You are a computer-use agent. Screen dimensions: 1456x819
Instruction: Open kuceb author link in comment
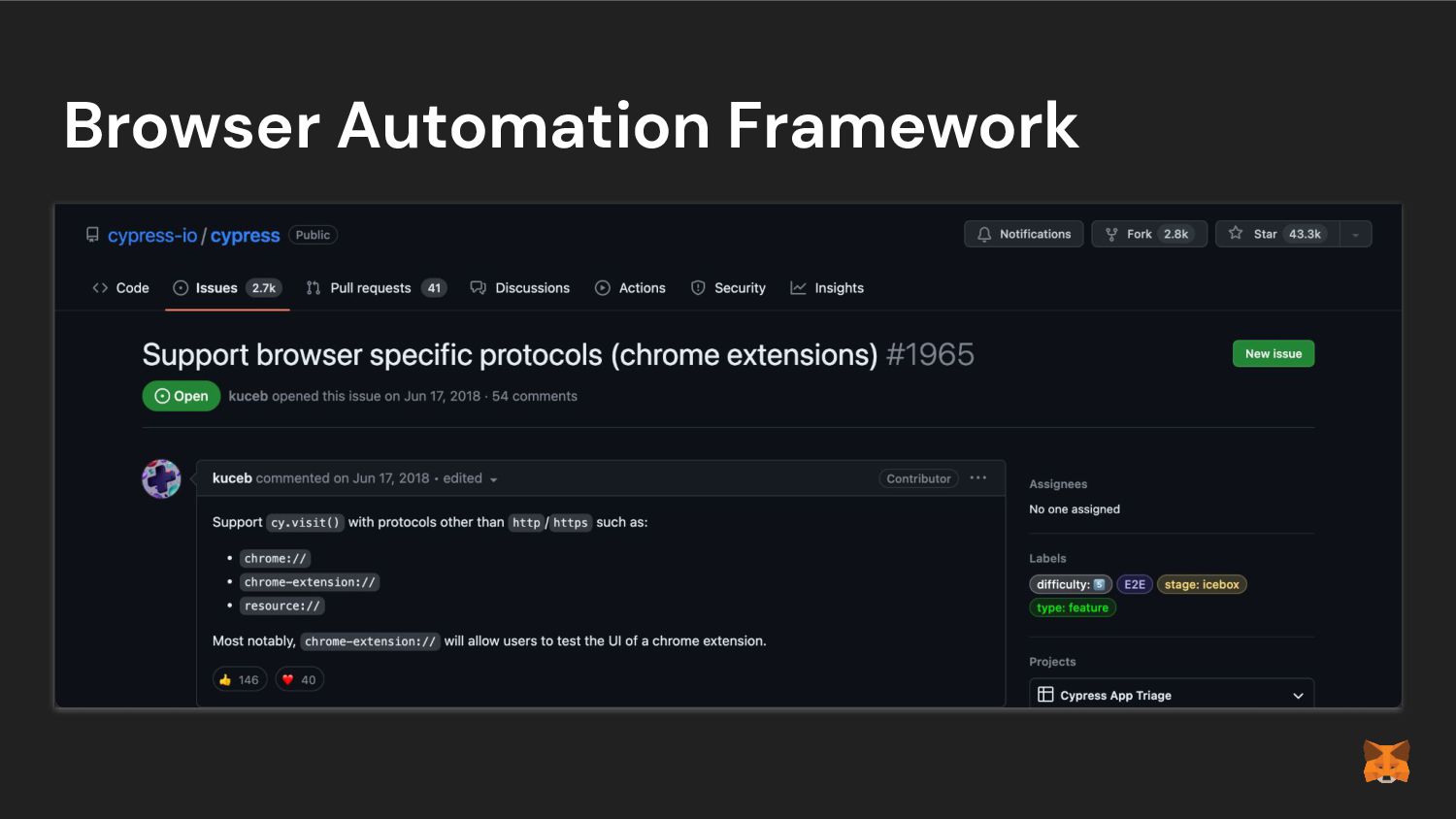[232, 478]
